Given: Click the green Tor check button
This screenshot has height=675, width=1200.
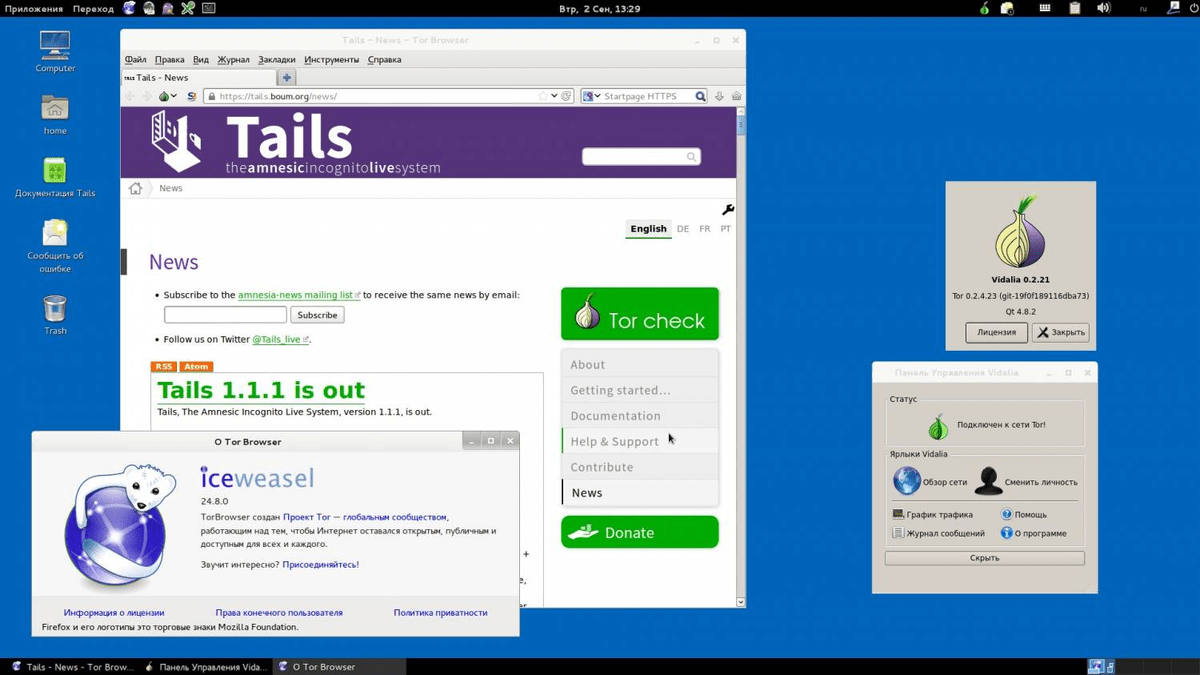Looking at the screenshot, I should pyautogui.click(x=640, y=313).
